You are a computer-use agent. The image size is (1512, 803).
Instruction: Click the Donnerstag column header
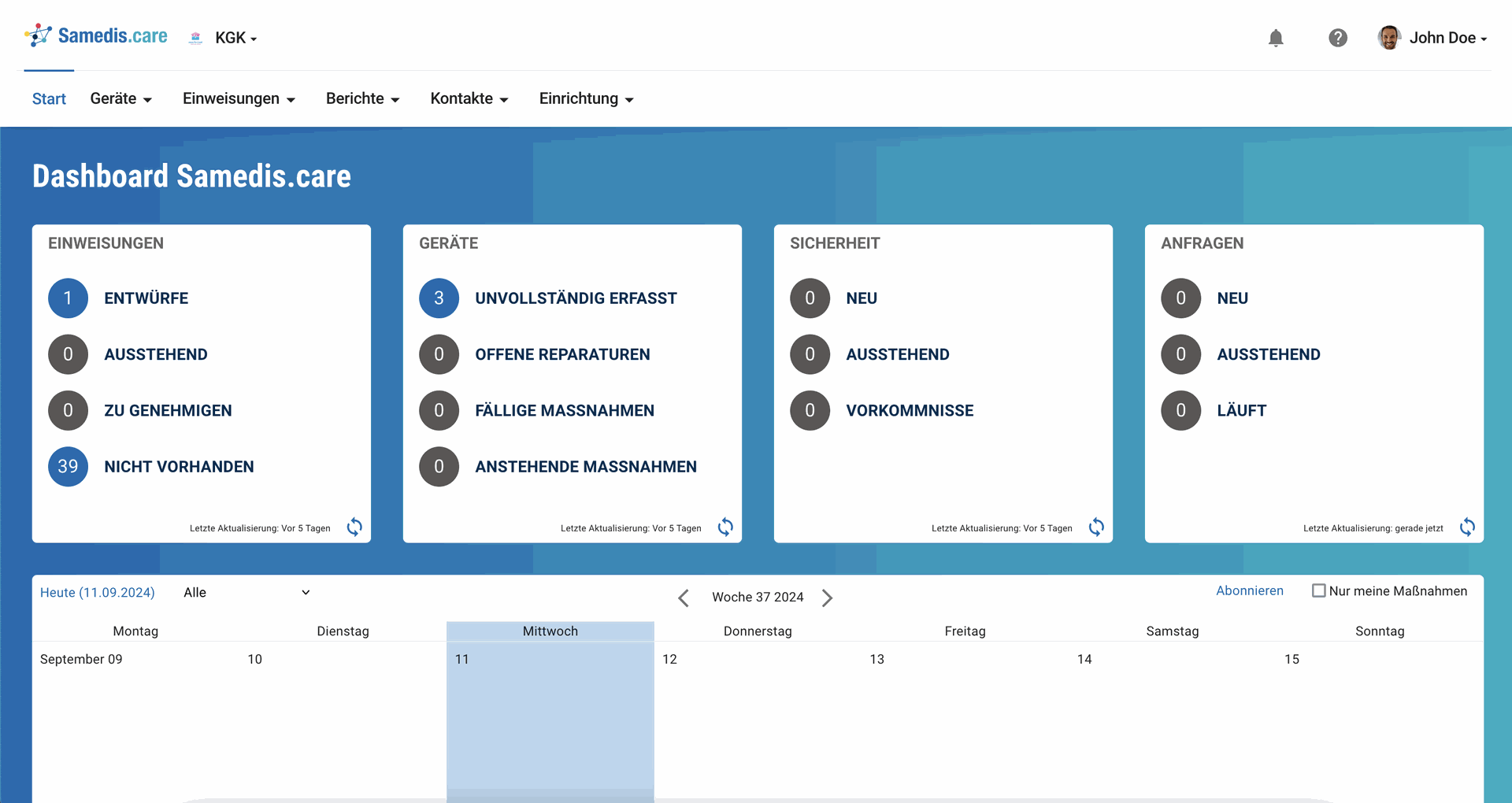pos(758,631)
